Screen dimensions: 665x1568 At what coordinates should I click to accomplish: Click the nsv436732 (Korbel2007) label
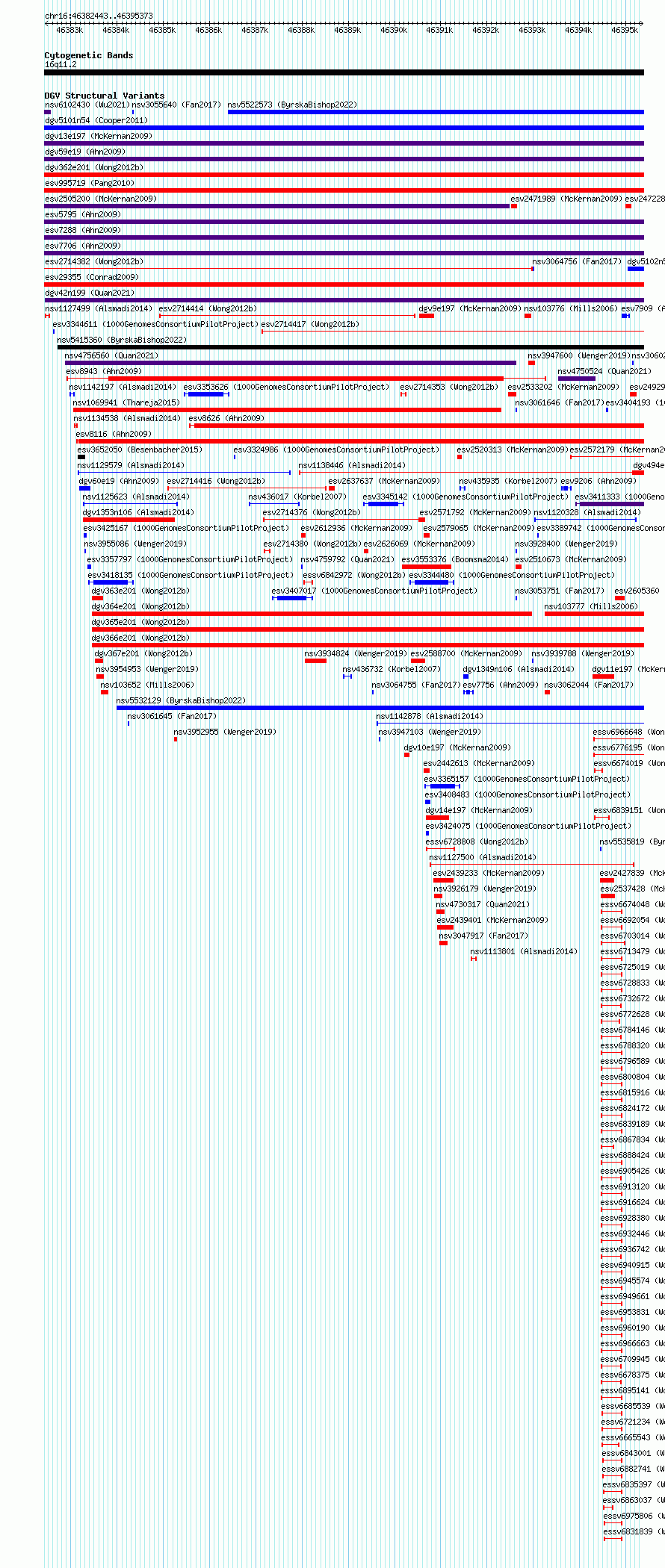[392, 669]
